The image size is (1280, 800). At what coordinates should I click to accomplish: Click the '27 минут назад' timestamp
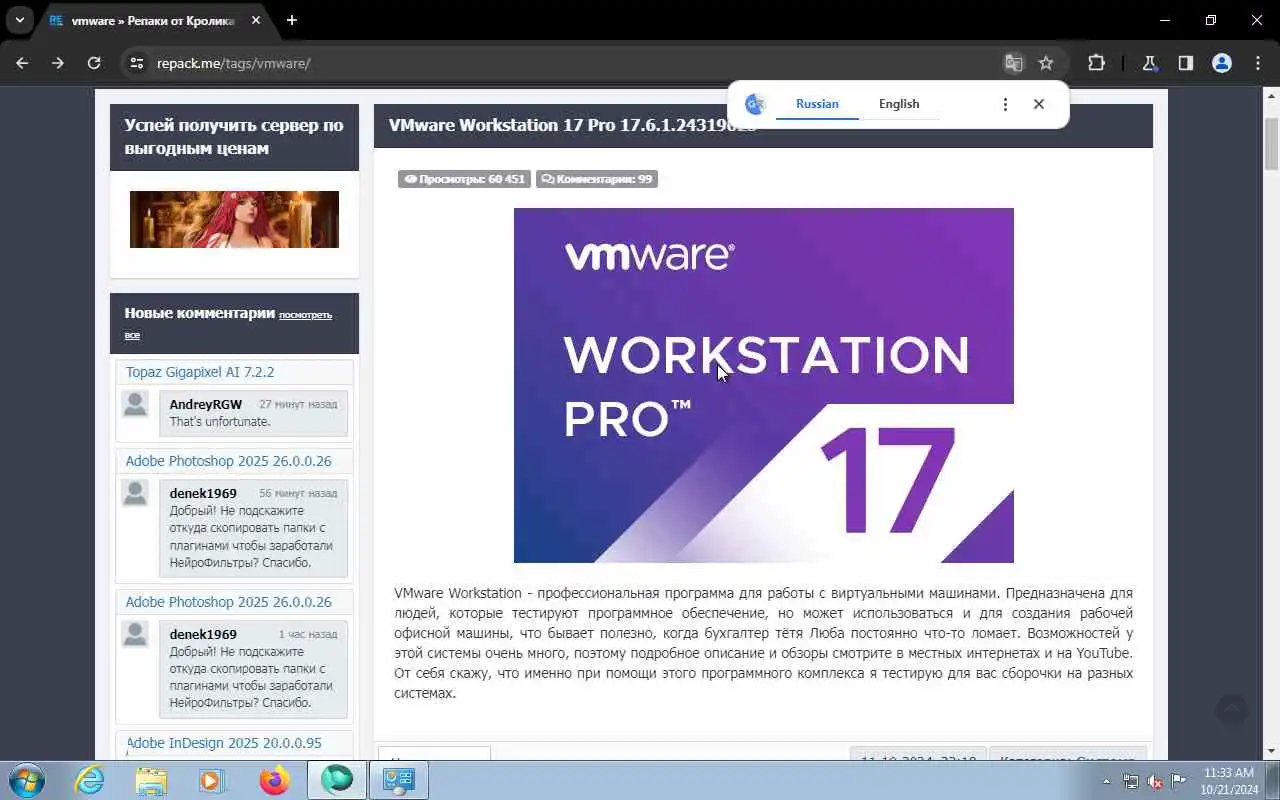298,404
